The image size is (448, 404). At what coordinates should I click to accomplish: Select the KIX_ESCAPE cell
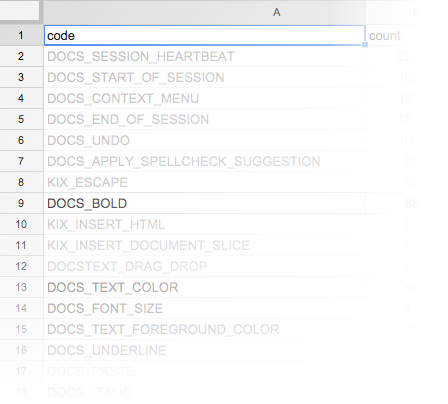pos(205,182)
